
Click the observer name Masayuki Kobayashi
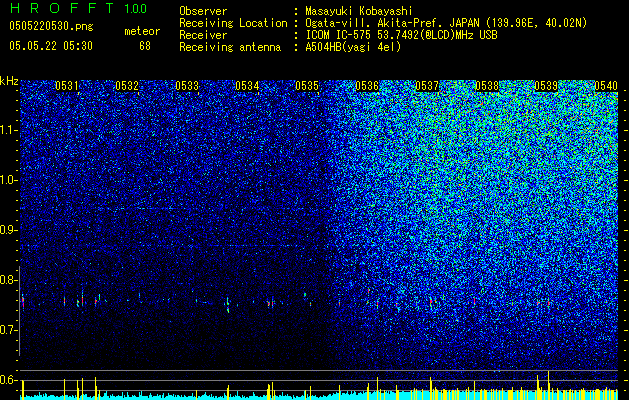(359, 11)
